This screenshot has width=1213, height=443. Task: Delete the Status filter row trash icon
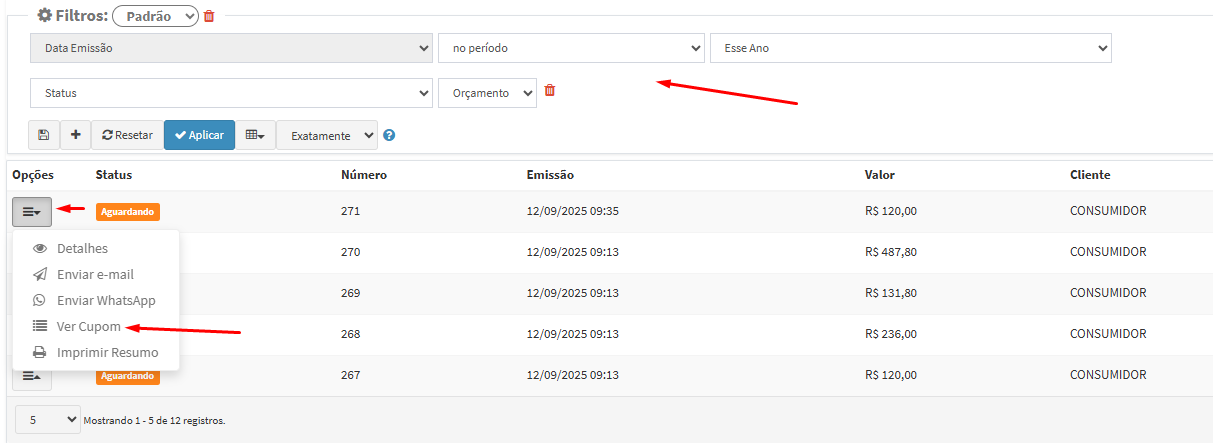pos(549,91)
